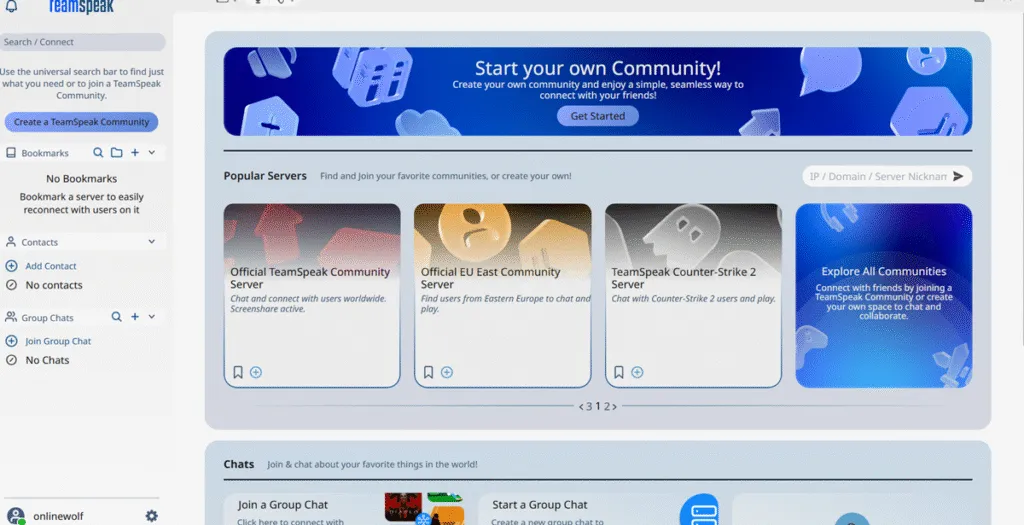Image resolution: width=1024 pixels, height=525 pixels.
Task: Click the Popular Servers heading
Action: click(265, 176)
